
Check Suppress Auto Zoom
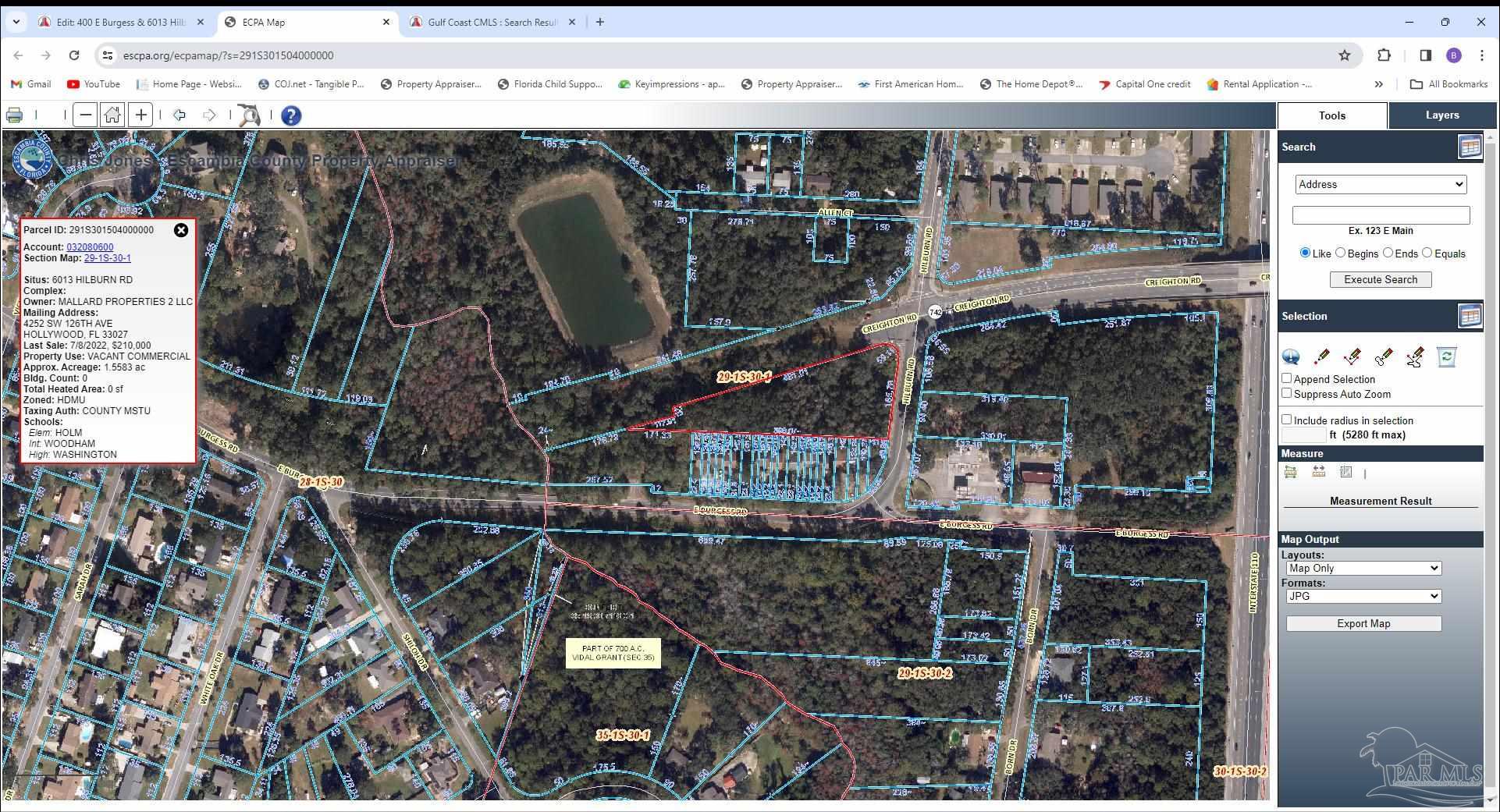coord(1286,393)
